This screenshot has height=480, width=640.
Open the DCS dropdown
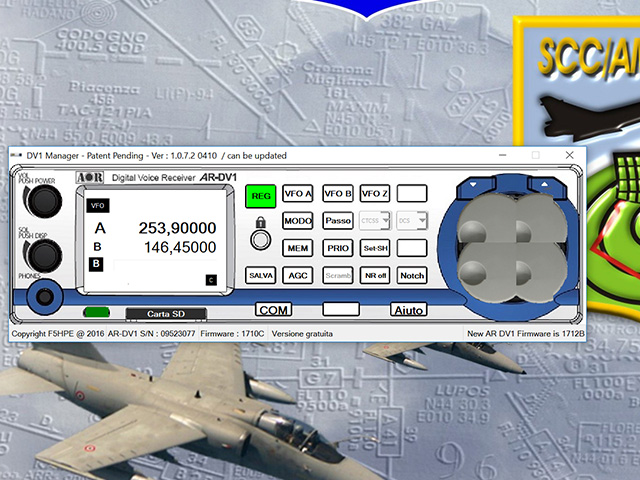412,221
